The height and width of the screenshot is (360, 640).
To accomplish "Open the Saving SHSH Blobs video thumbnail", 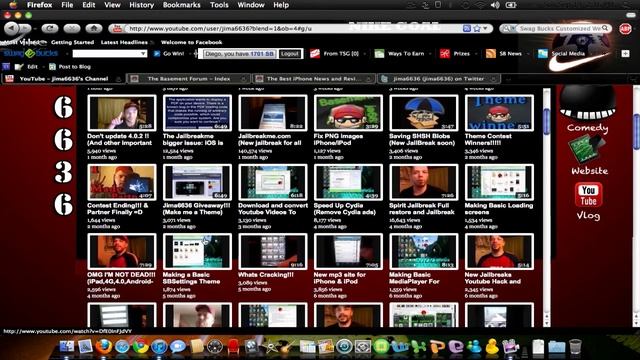I will click(x=424, y=113).
